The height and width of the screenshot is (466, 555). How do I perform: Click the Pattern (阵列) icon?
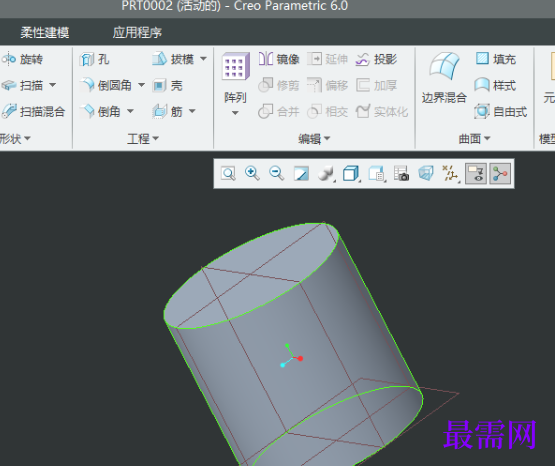(236, 66)
